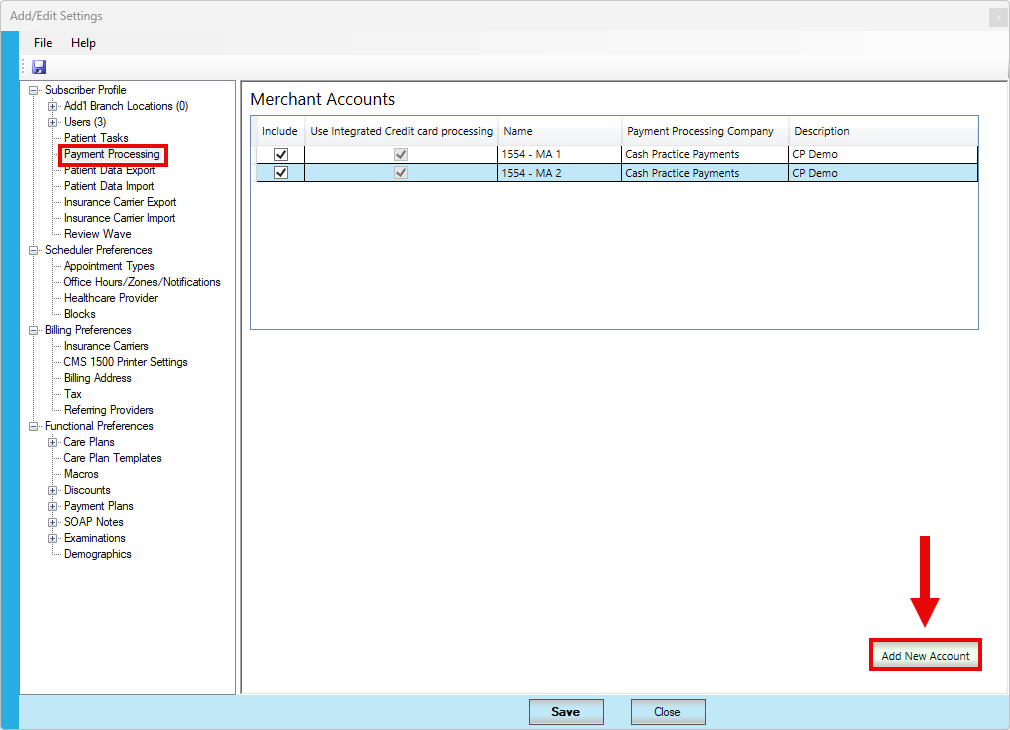This screenshot has width=1010, height=730.
Task: Open Care Plan Templates settings
Action: (x=112, y=458)
